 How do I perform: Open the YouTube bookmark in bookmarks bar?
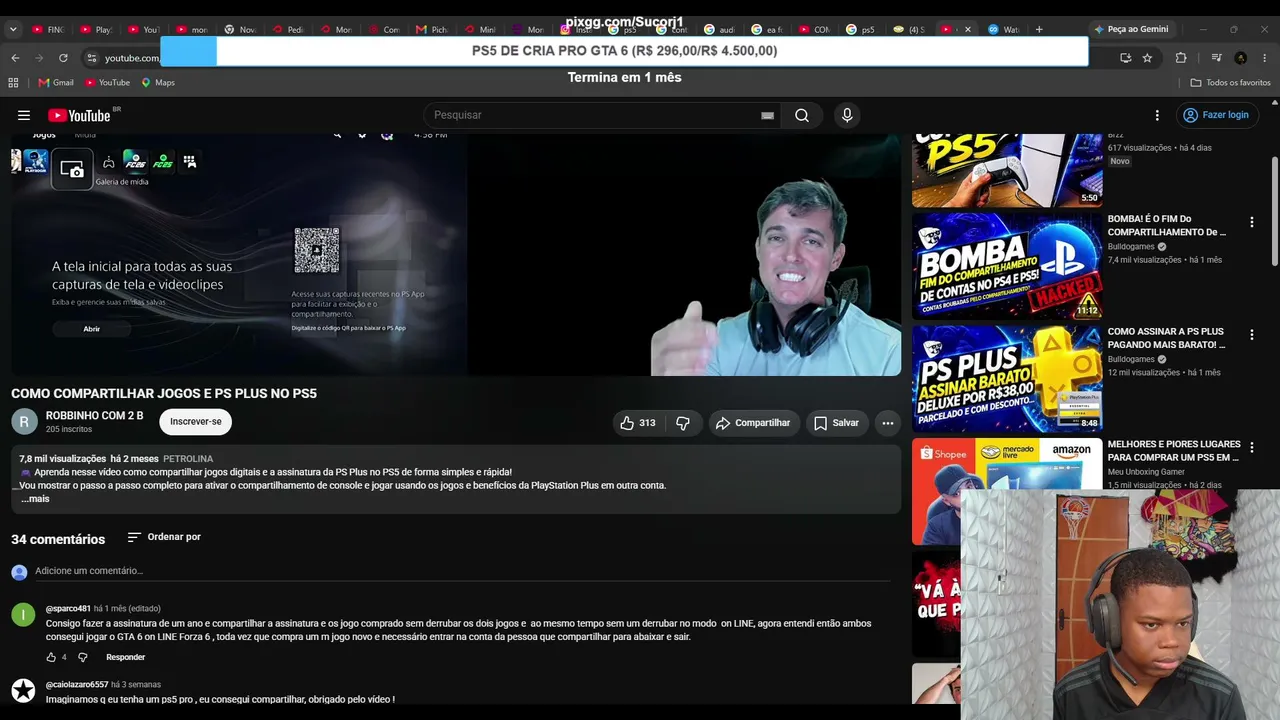[108, 82]
